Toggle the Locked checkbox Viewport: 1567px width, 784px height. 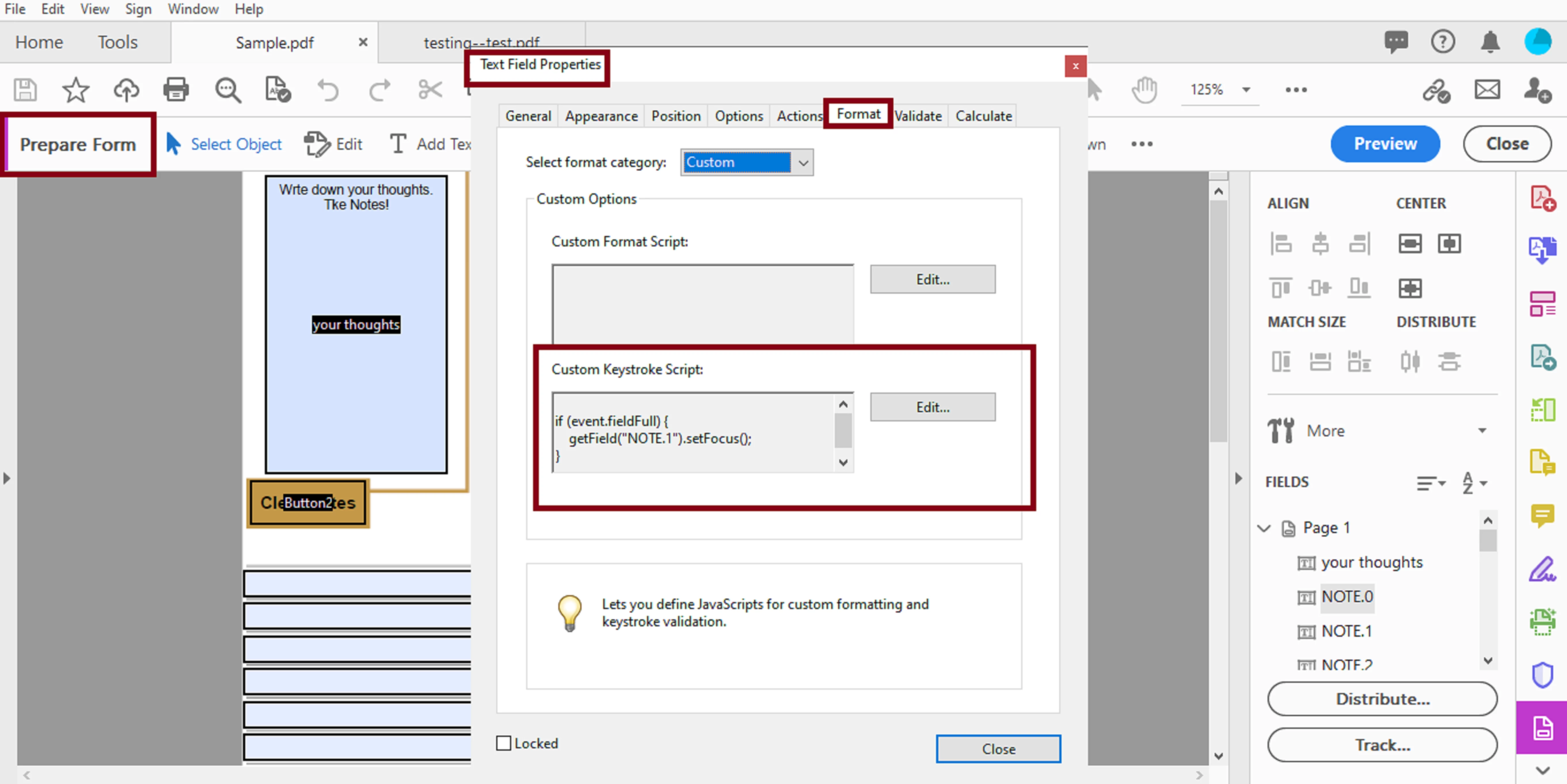point(504,743)
